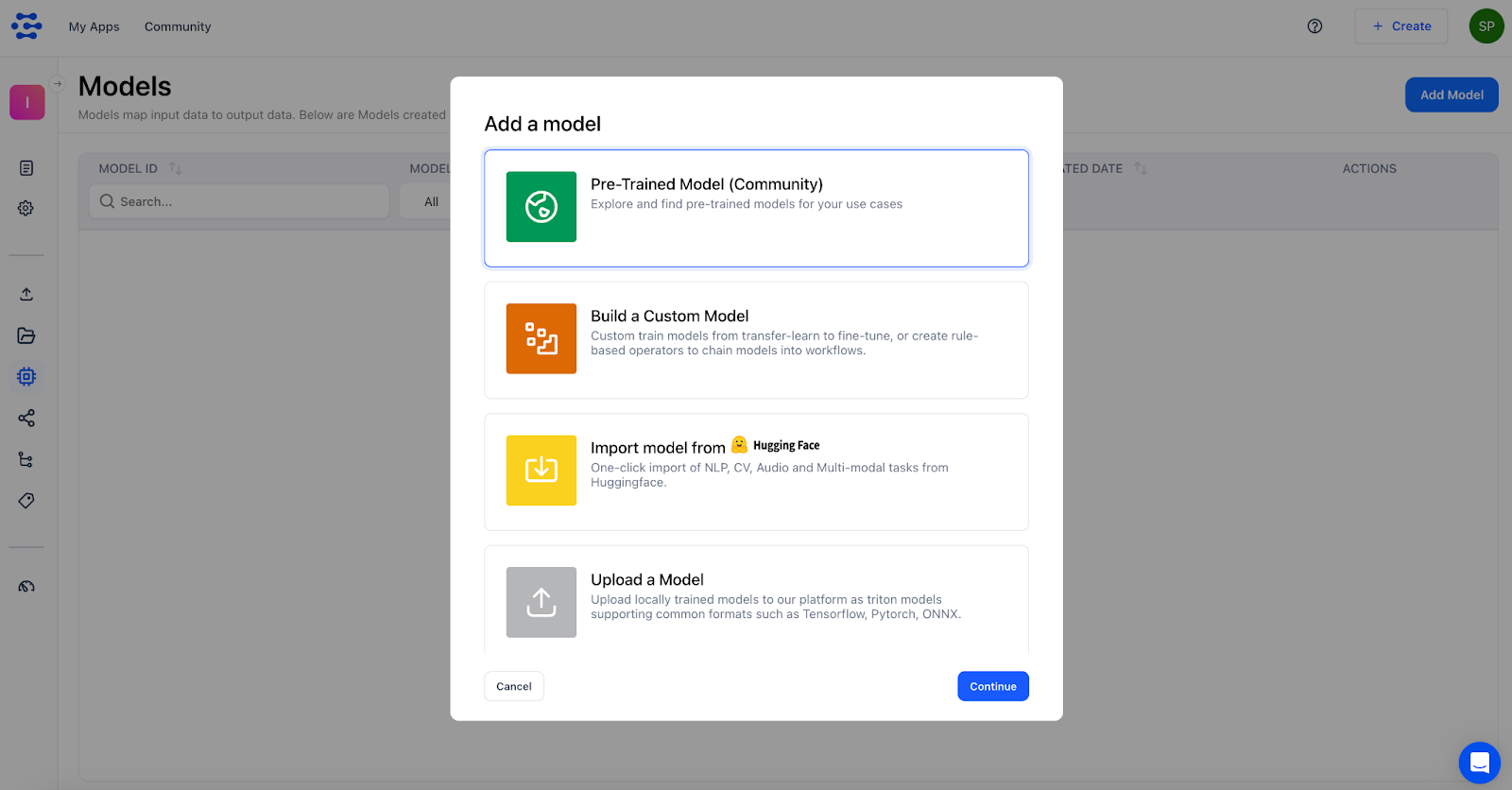This screenshot has width=1512, height=790.
Task: Click the upload inputs sidebar icon
Action: pos(26,294)
